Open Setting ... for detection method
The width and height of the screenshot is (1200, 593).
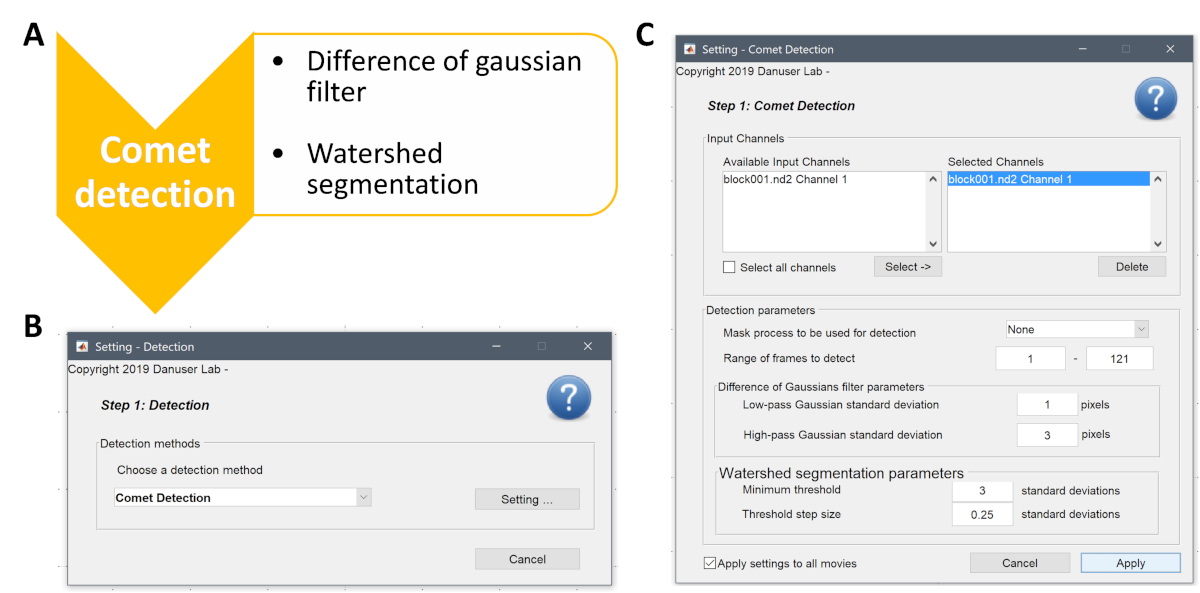coord(526,499)
